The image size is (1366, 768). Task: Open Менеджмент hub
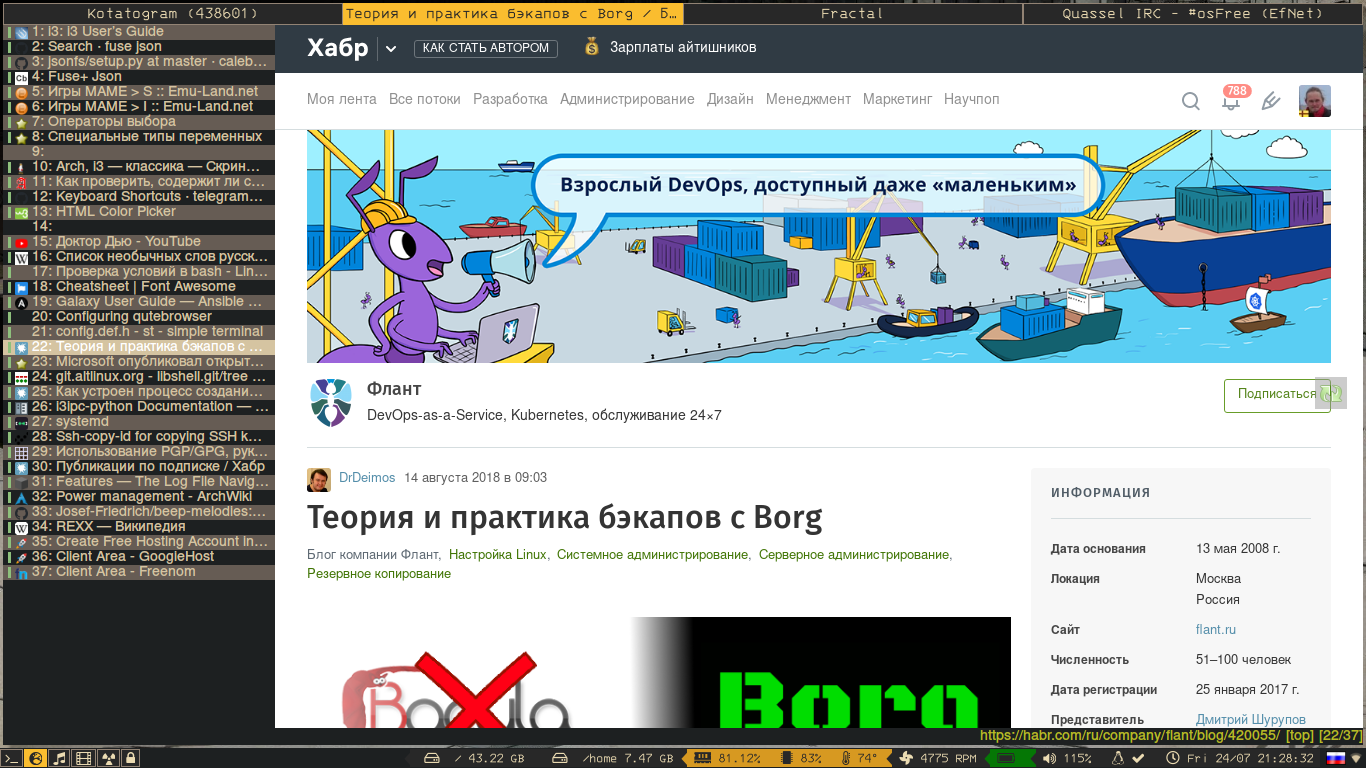tap(808, 99)
